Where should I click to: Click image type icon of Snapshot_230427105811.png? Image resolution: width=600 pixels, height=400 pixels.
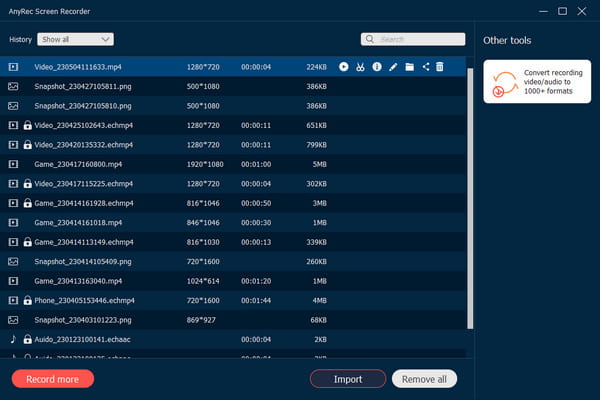pyautogui.click(x=13, y=87)
